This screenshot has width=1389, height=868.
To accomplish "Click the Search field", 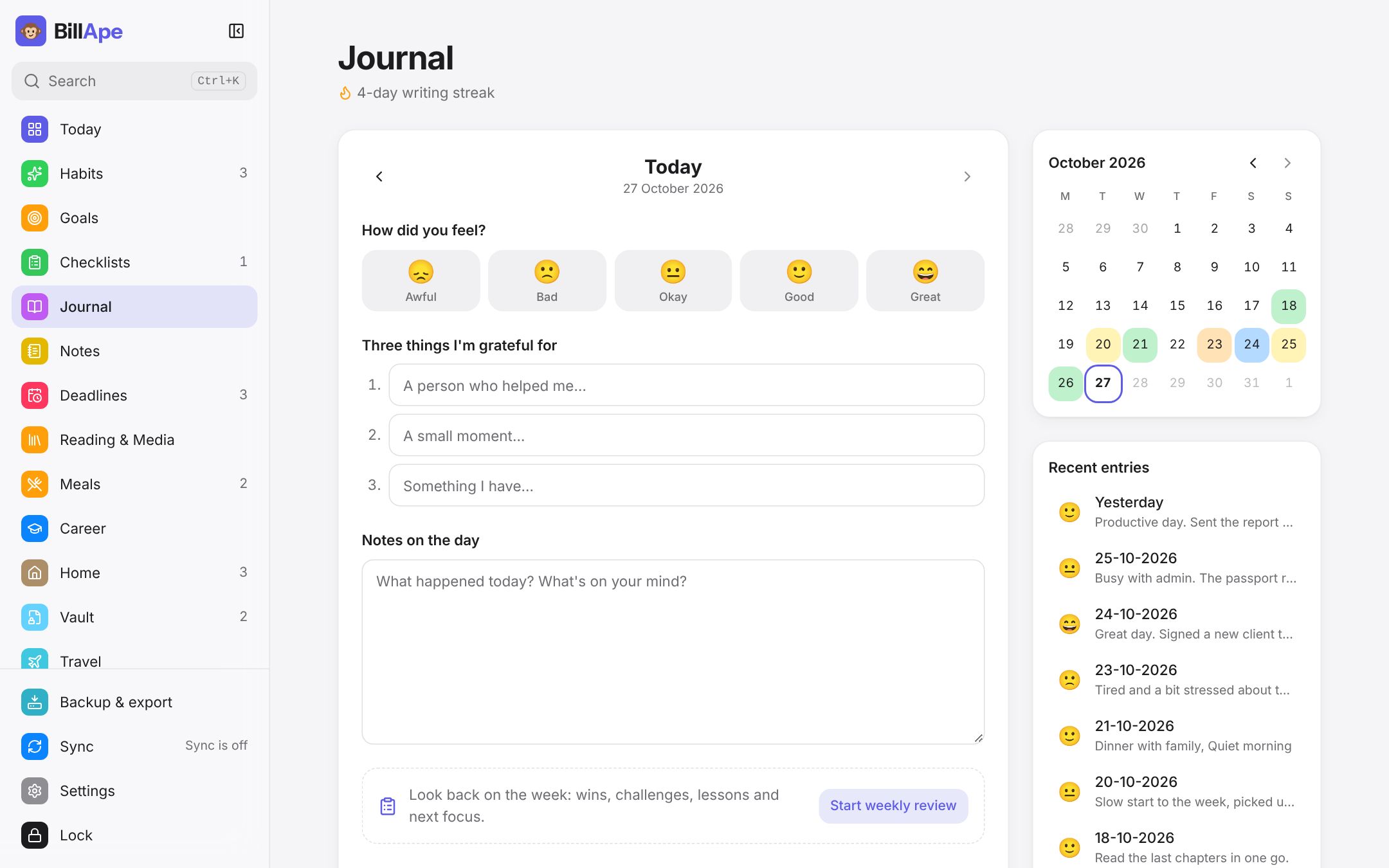I will [134, 81].
